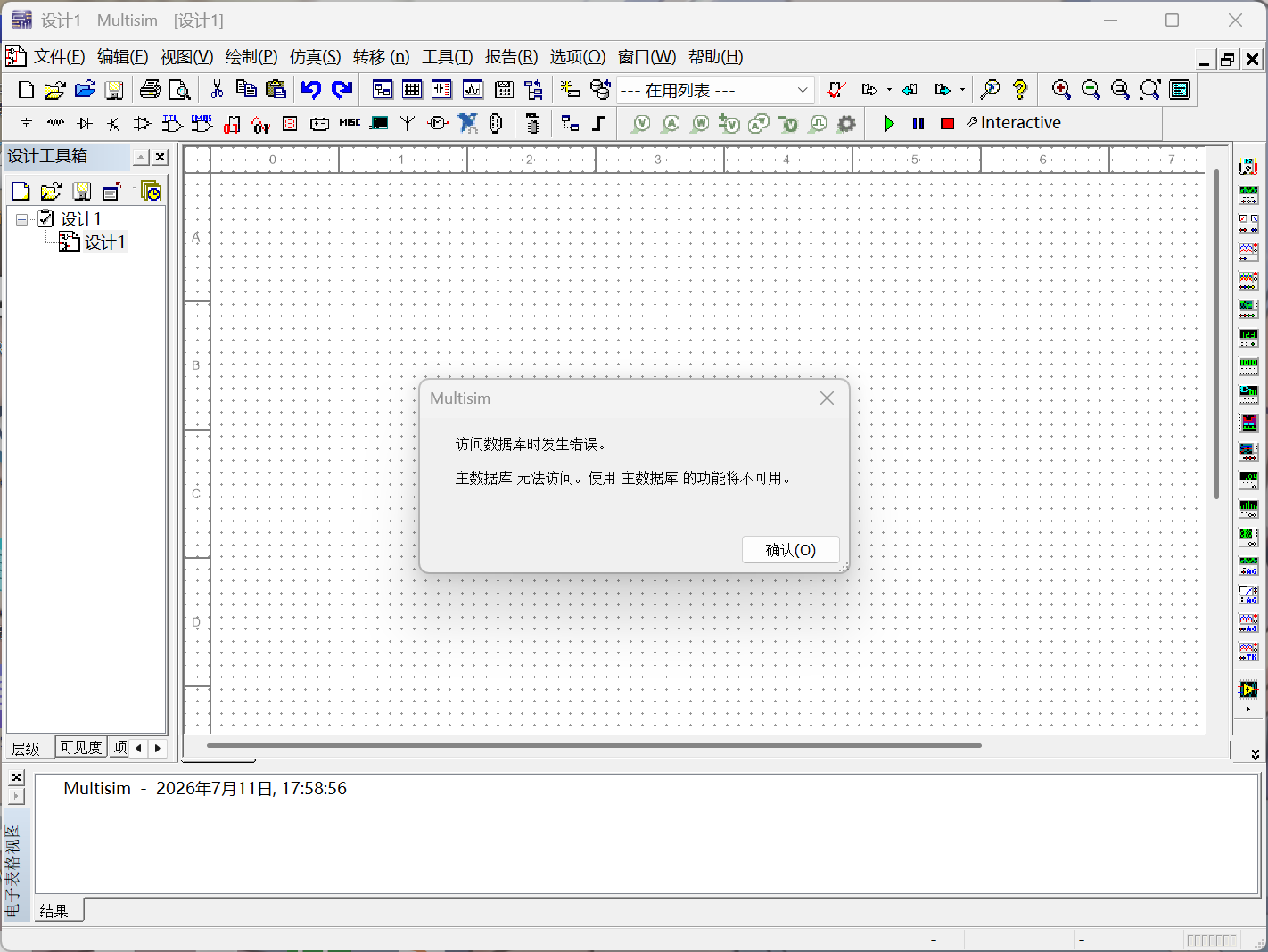Stop simulation with red stop button
The image size is (1268, 952).
(x=947, y=123)
